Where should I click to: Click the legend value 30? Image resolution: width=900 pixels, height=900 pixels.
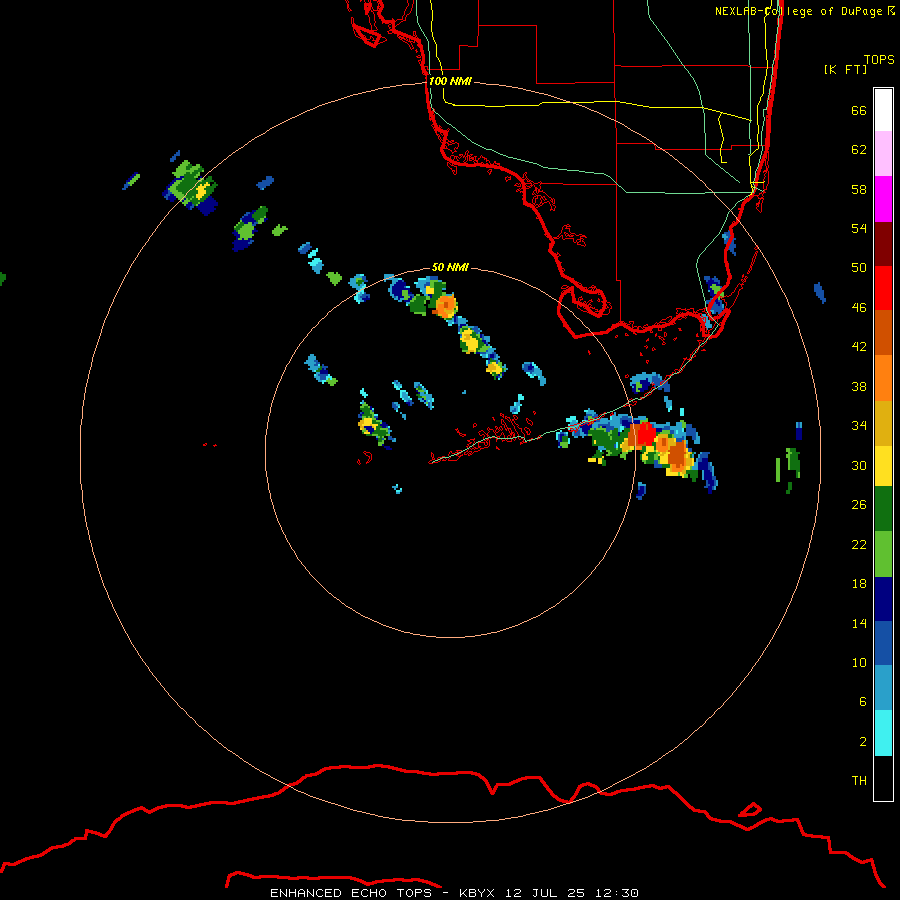(x=859, y=465)
